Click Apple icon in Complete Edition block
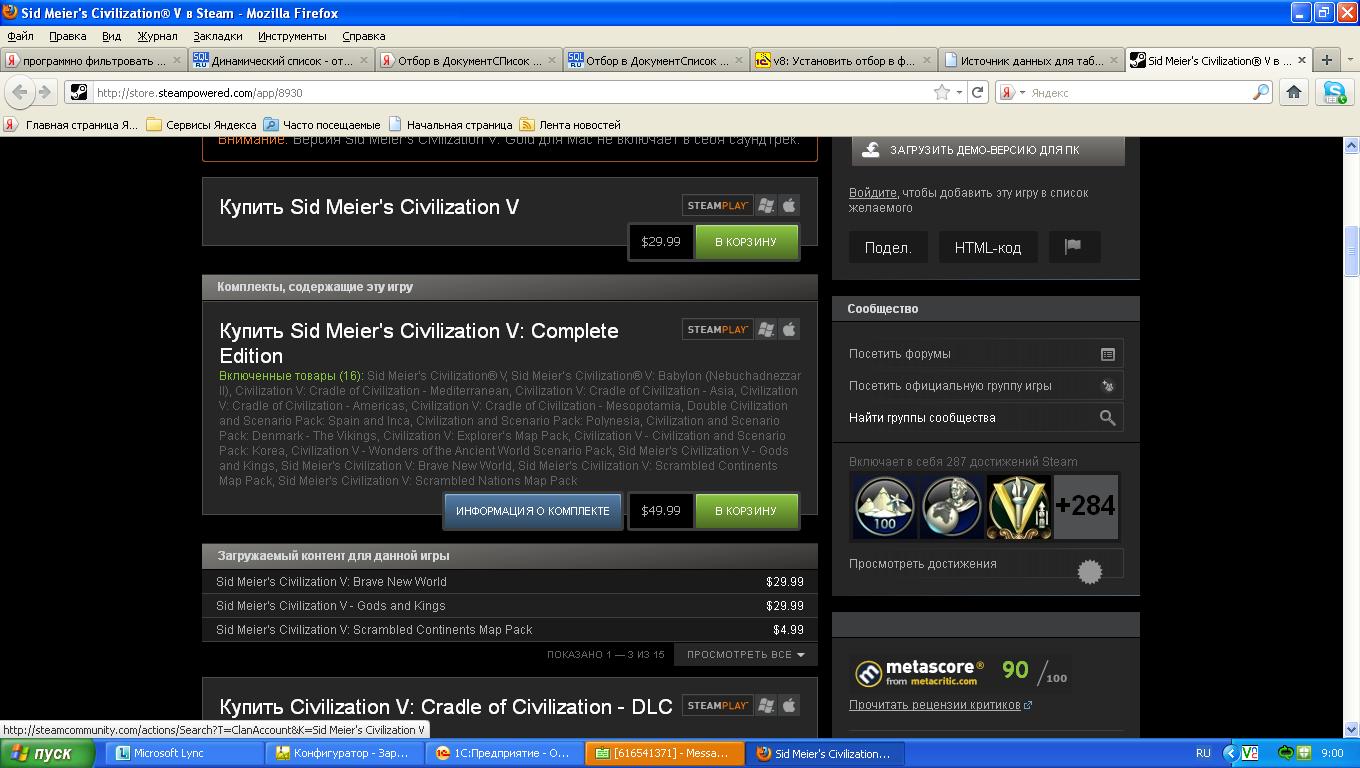1360x768 pixels. point(789,329)
